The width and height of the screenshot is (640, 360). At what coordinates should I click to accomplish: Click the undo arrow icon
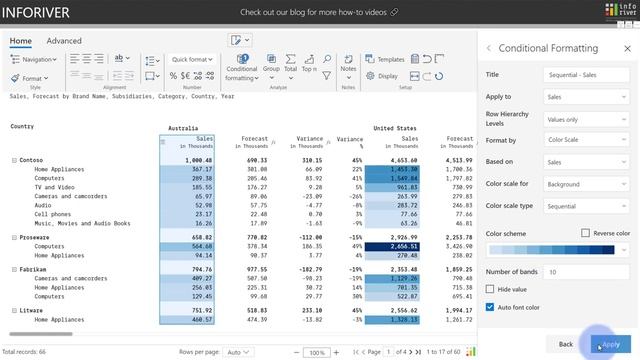click(x=427, y=59)
